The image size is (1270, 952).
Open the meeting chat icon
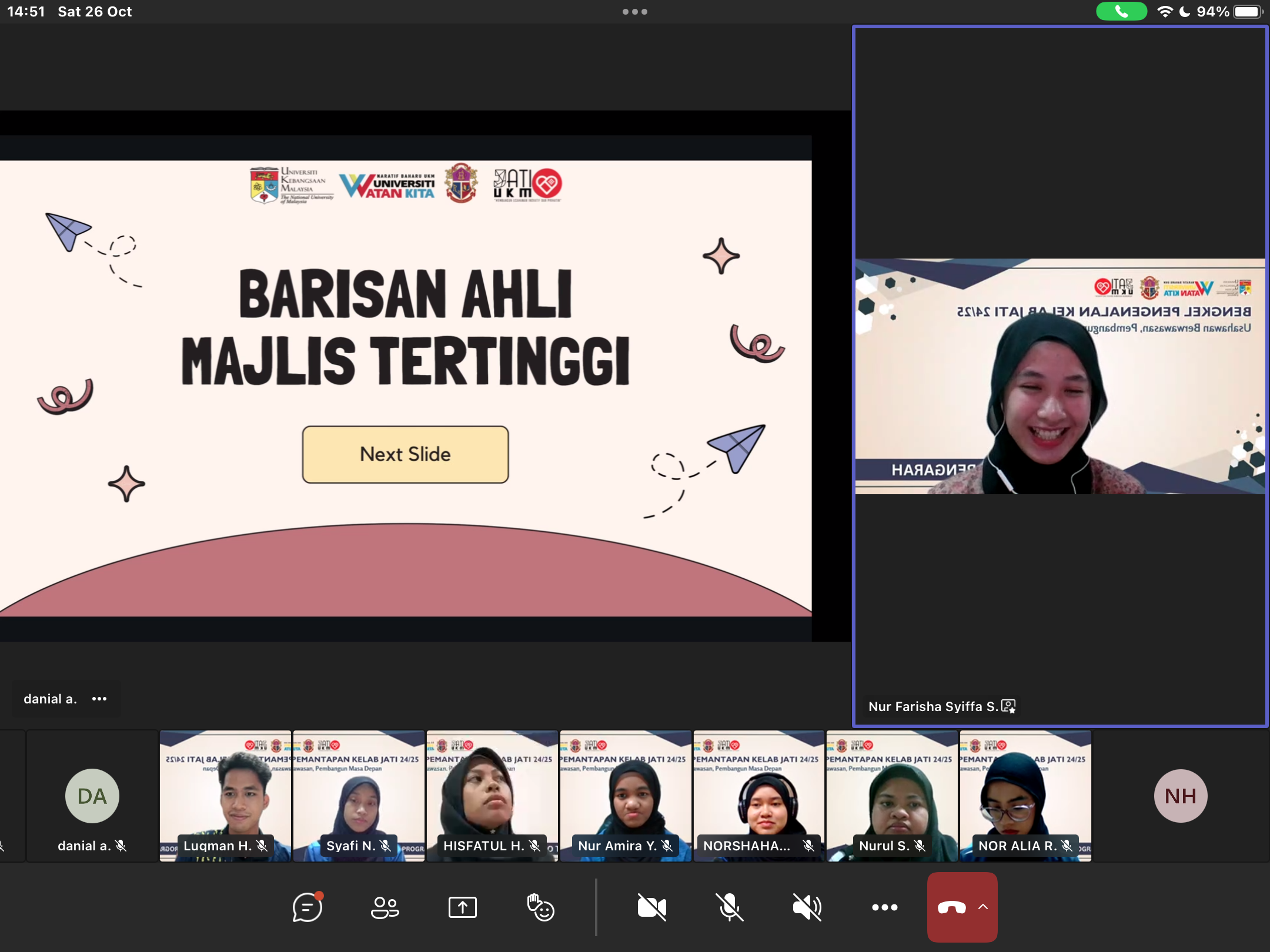(308, 907)
